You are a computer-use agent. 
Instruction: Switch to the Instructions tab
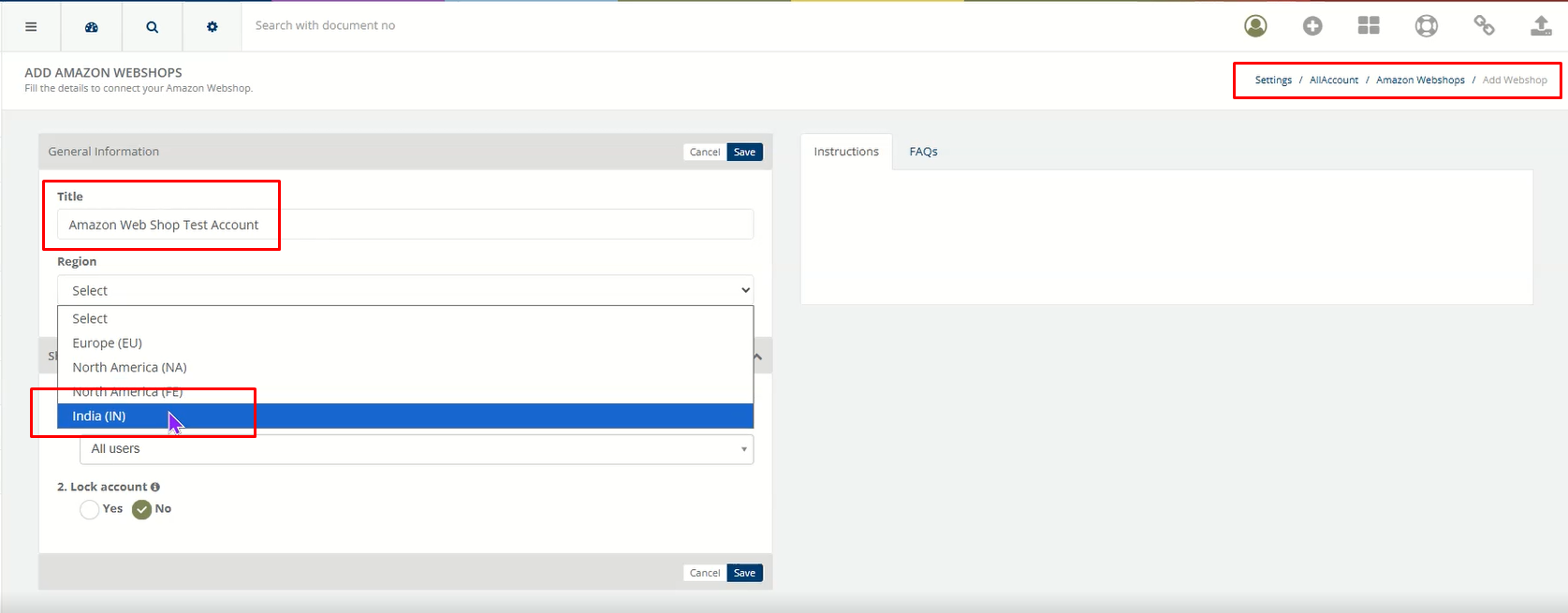click(846, 152)
